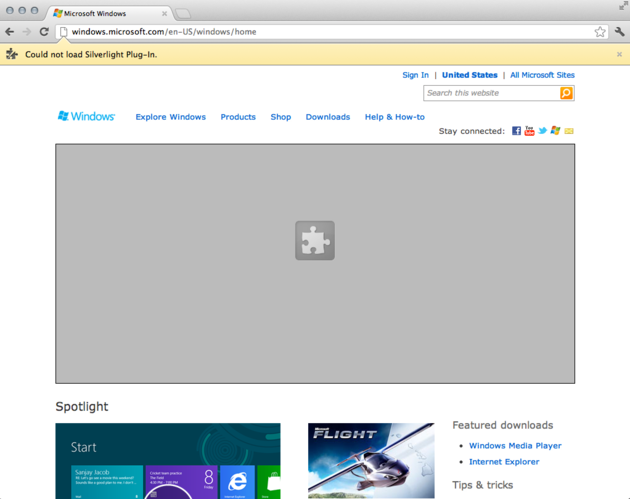Click the missing plug-in puzzle piece
Image resolution: width=630 pixels, height=499 pixels.
(x=315, y=240)
